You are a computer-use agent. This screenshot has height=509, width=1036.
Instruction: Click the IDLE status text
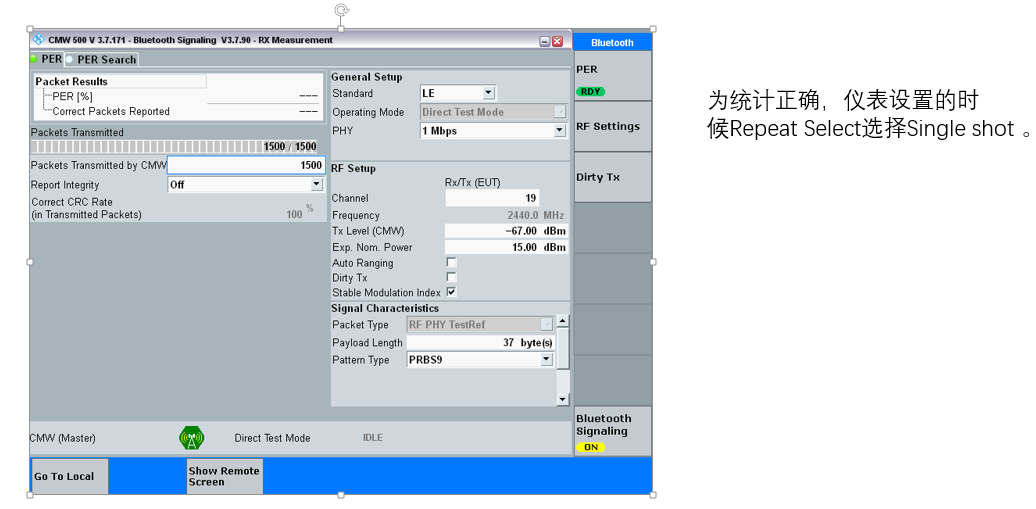pyautogui.click(x=373, y=438)
